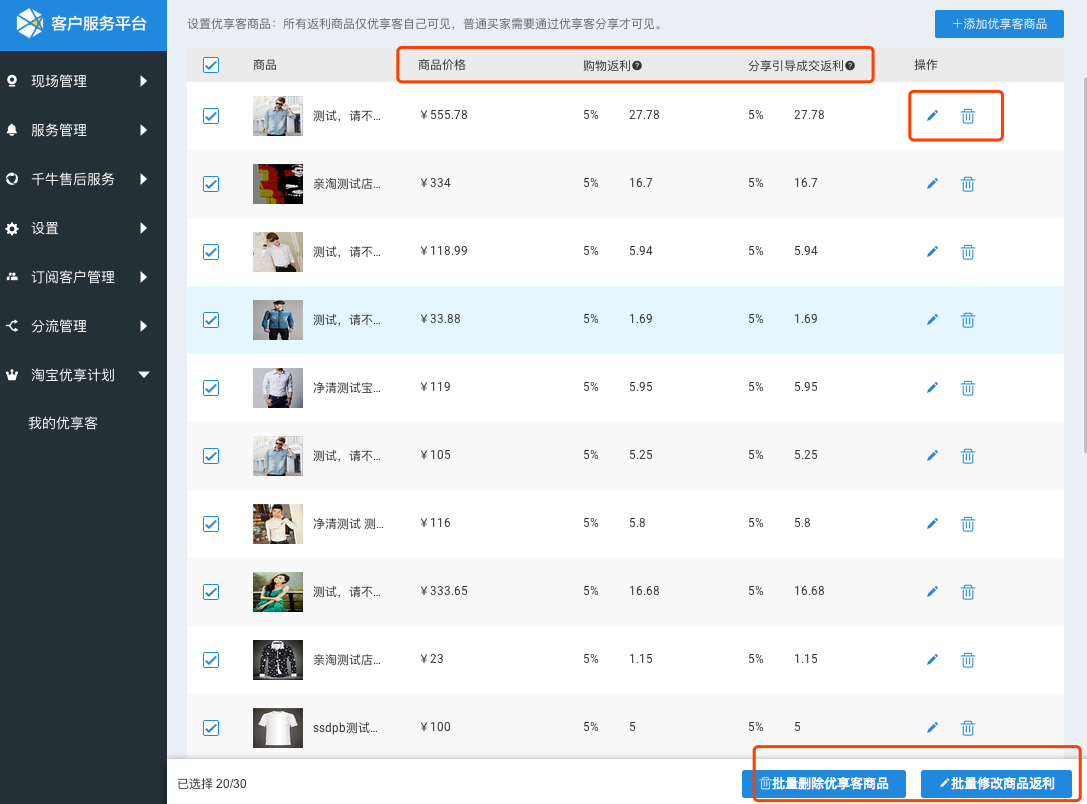1087x804 pixels.
Task: Delete the ¥334 product via trash icon
Action: (x=968, y=184)
